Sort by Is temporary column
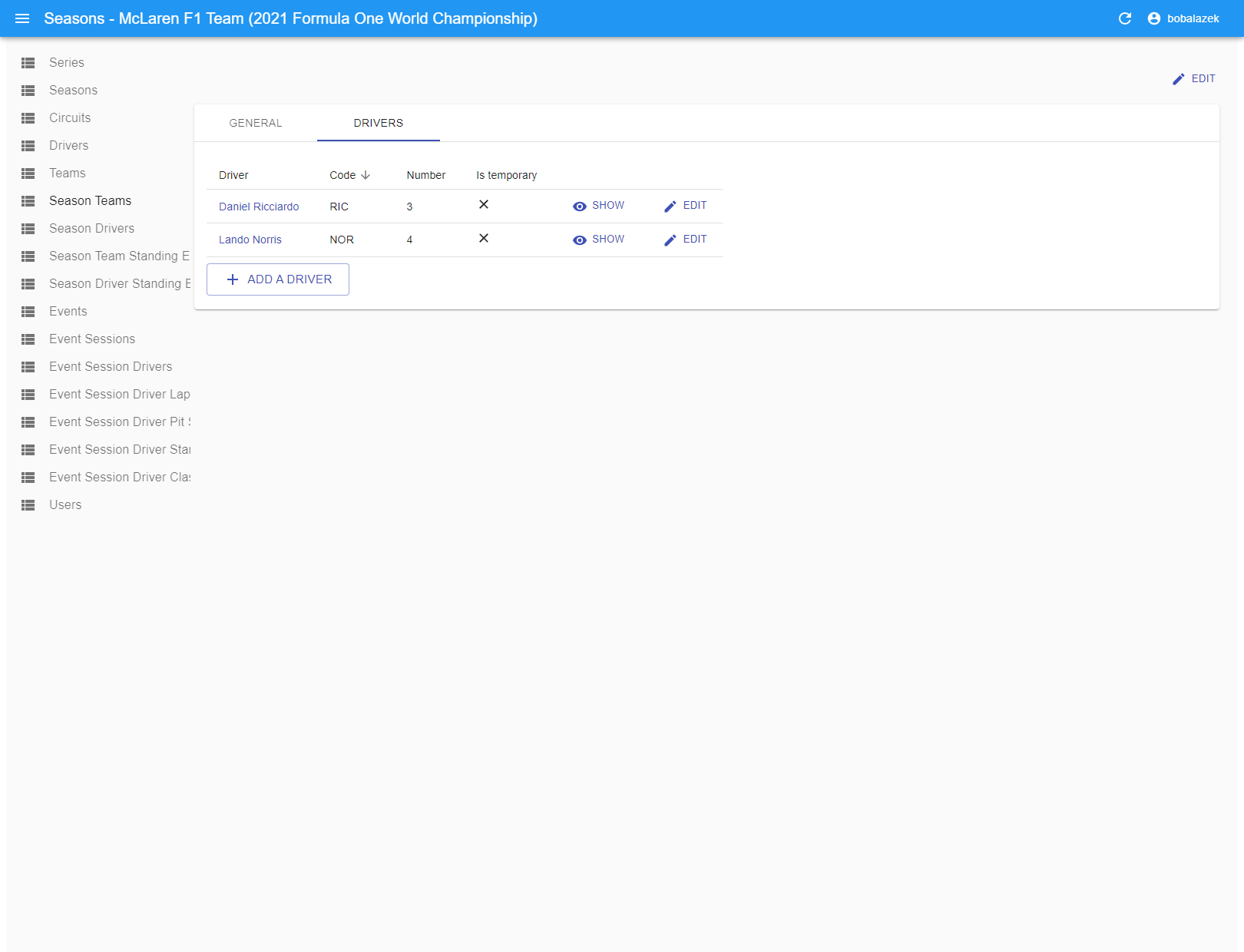1244x952 pixels. click(507, 175)
